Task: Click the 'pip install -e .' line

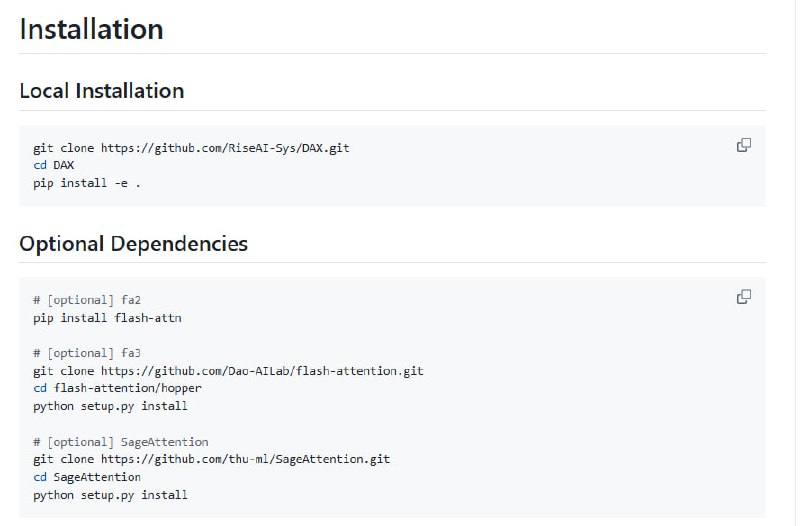Action: point(87,183)
